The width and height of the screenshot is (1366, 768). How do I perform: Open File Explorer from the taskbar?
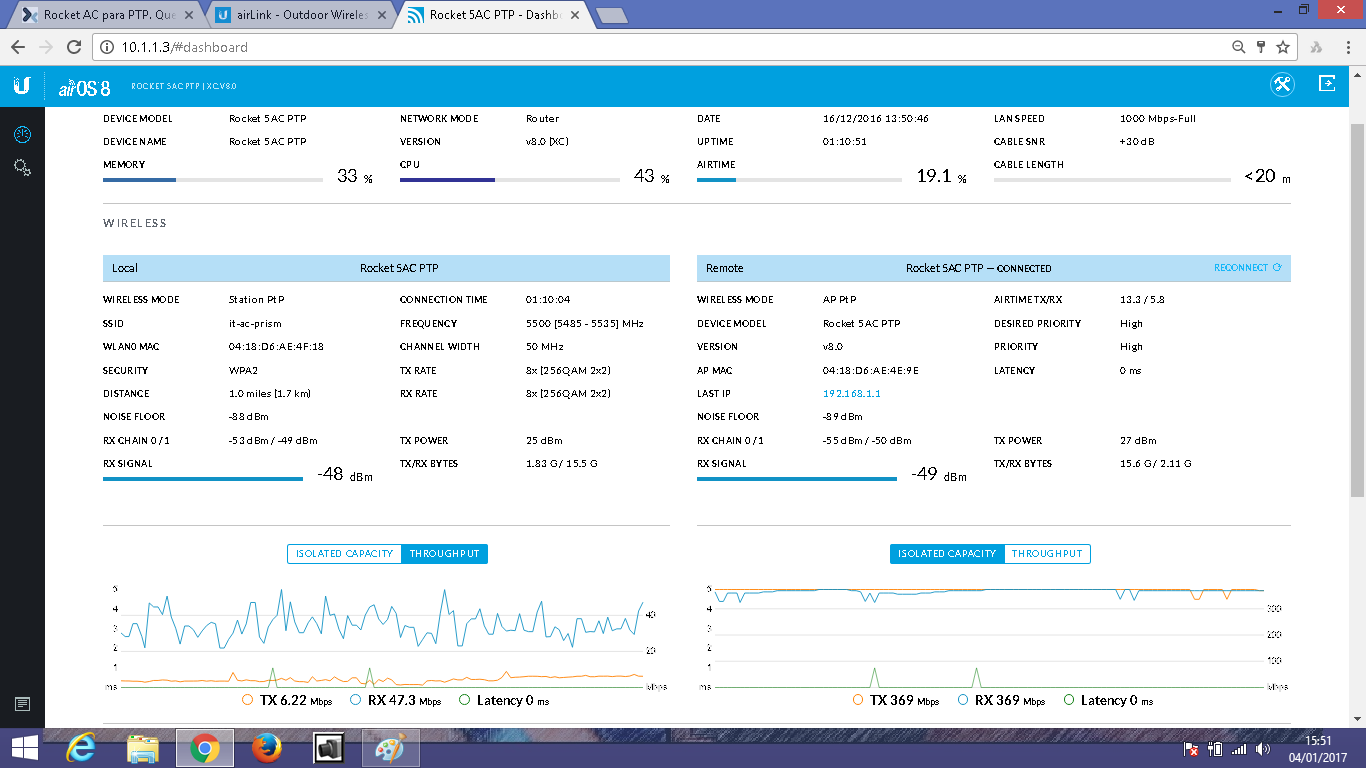coord(143,748)
